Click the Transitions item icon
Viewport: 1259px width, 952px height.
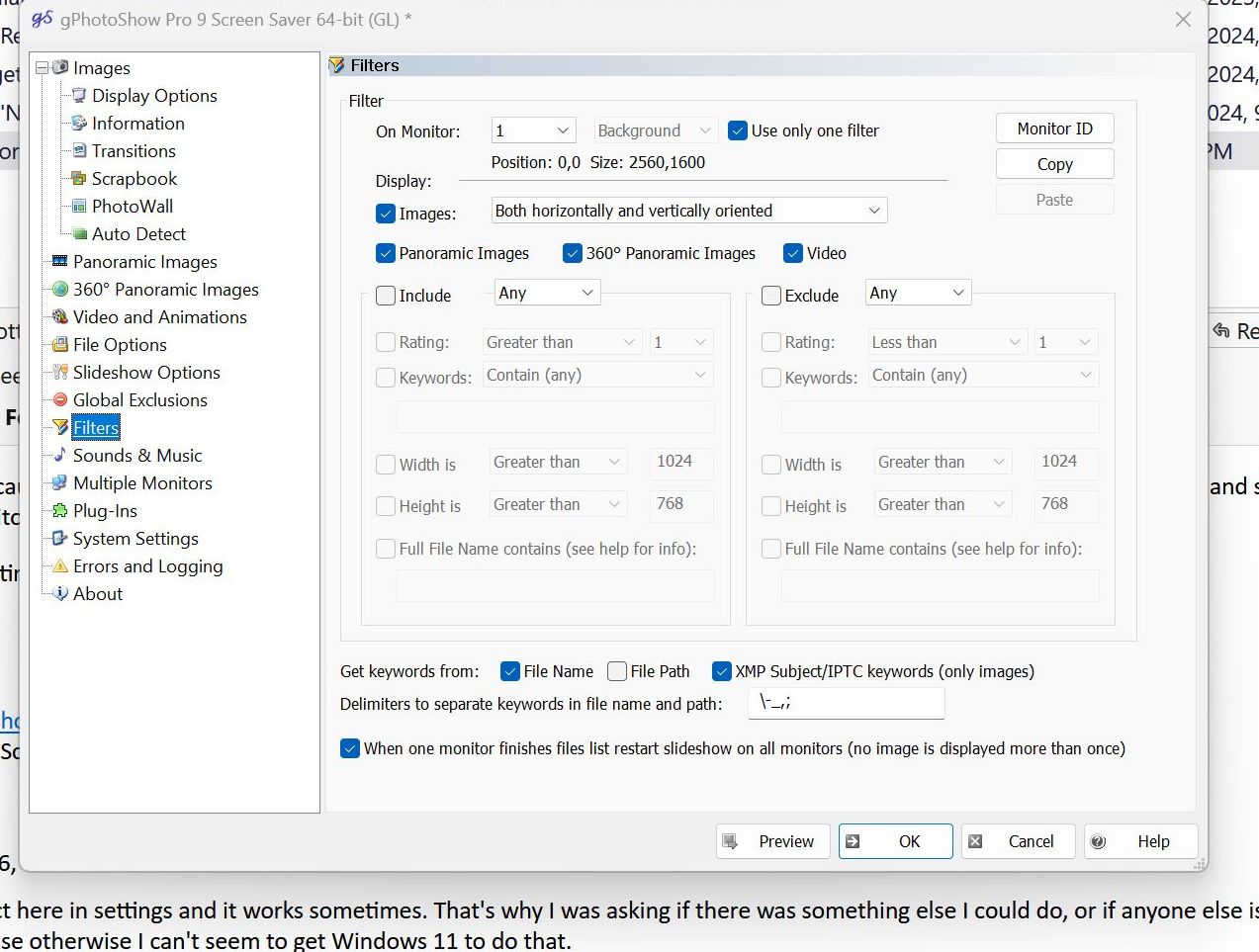80,150
